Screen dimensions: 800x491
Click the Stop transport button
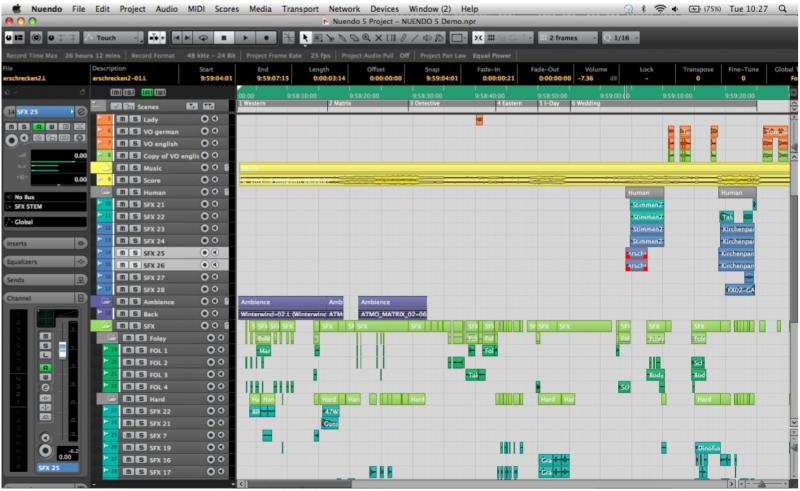223,38
